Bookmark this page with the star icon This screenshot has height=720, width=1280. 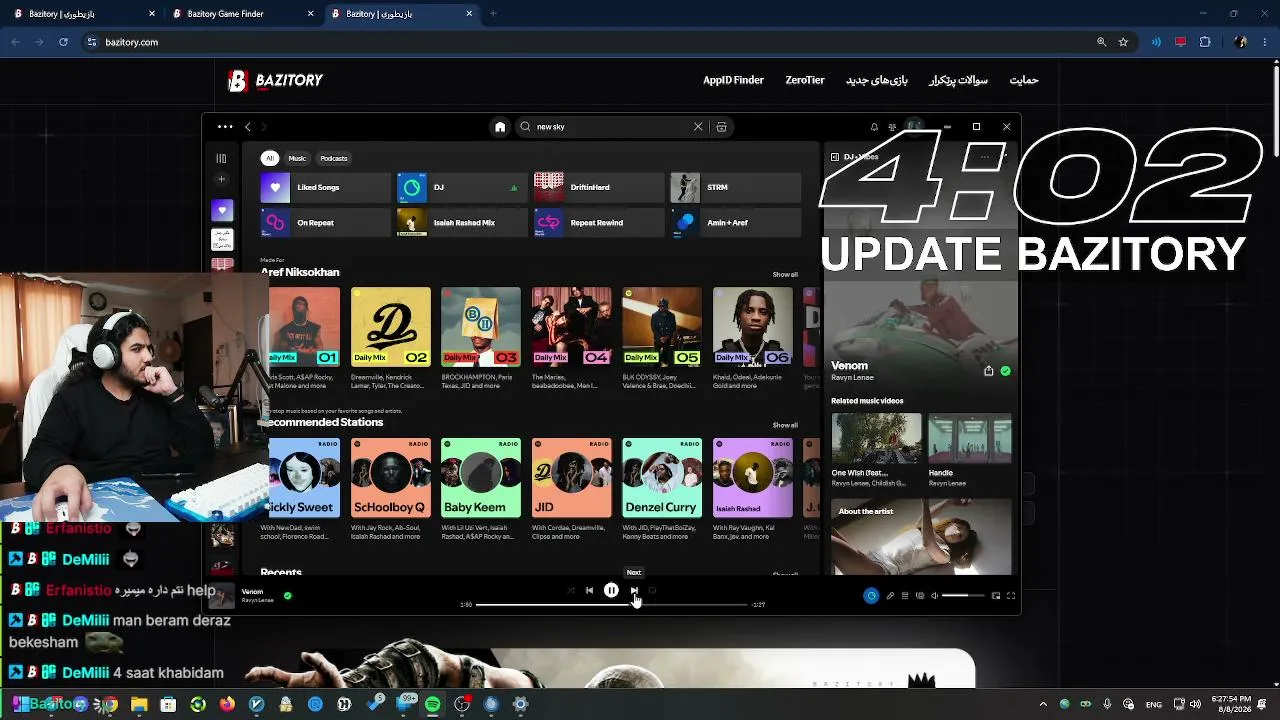[1123, 42]
